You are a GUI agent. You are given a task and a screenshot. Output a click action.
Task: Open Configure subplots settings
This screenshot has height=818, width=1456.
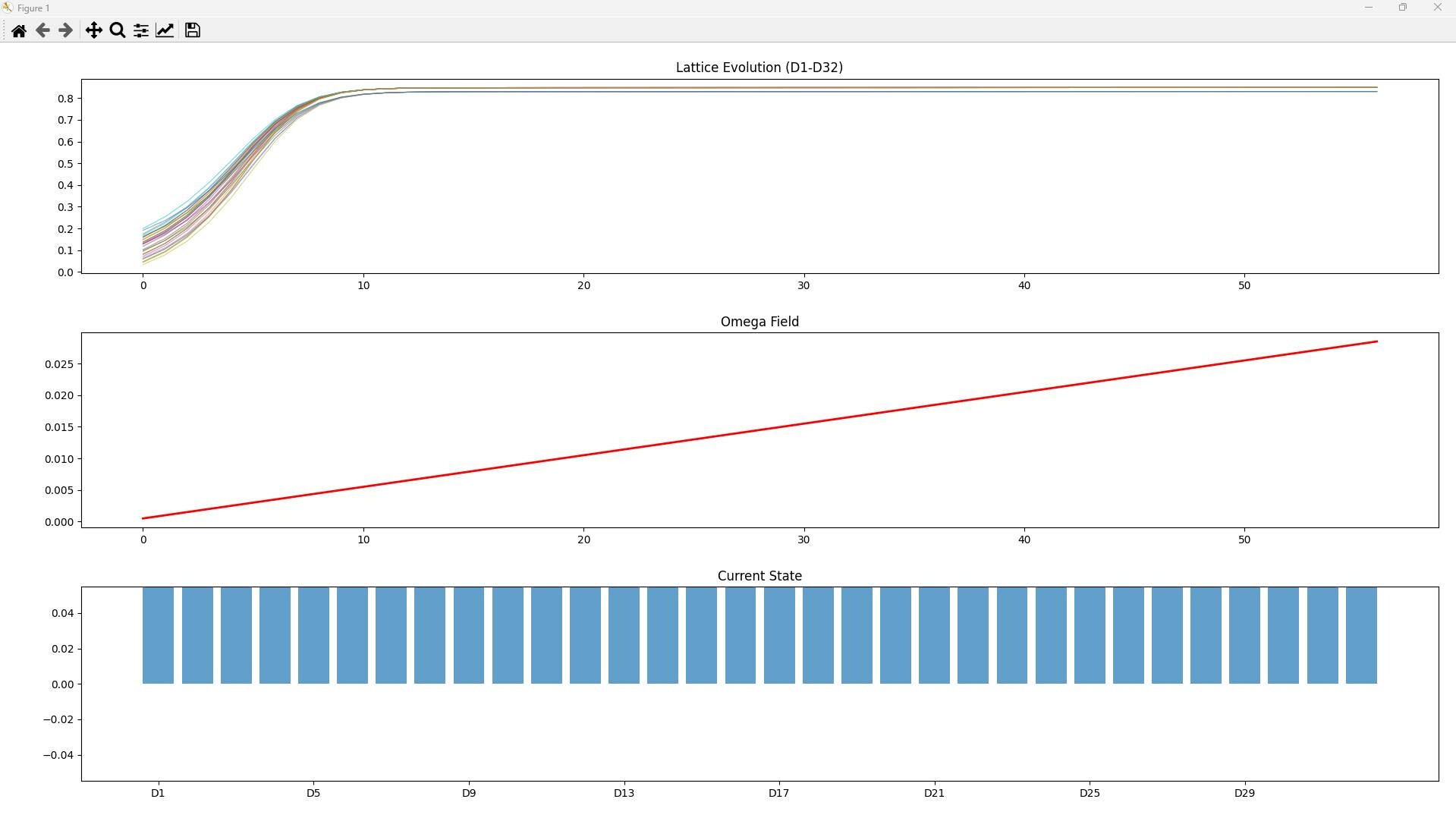141,30
